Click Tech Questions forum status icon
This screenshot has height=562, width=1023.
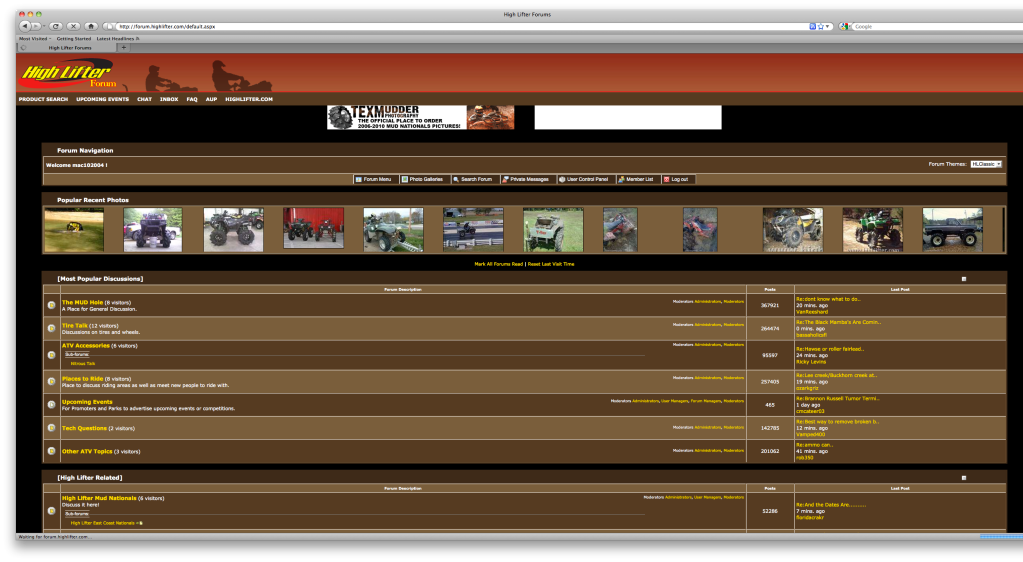click(52, 428)
